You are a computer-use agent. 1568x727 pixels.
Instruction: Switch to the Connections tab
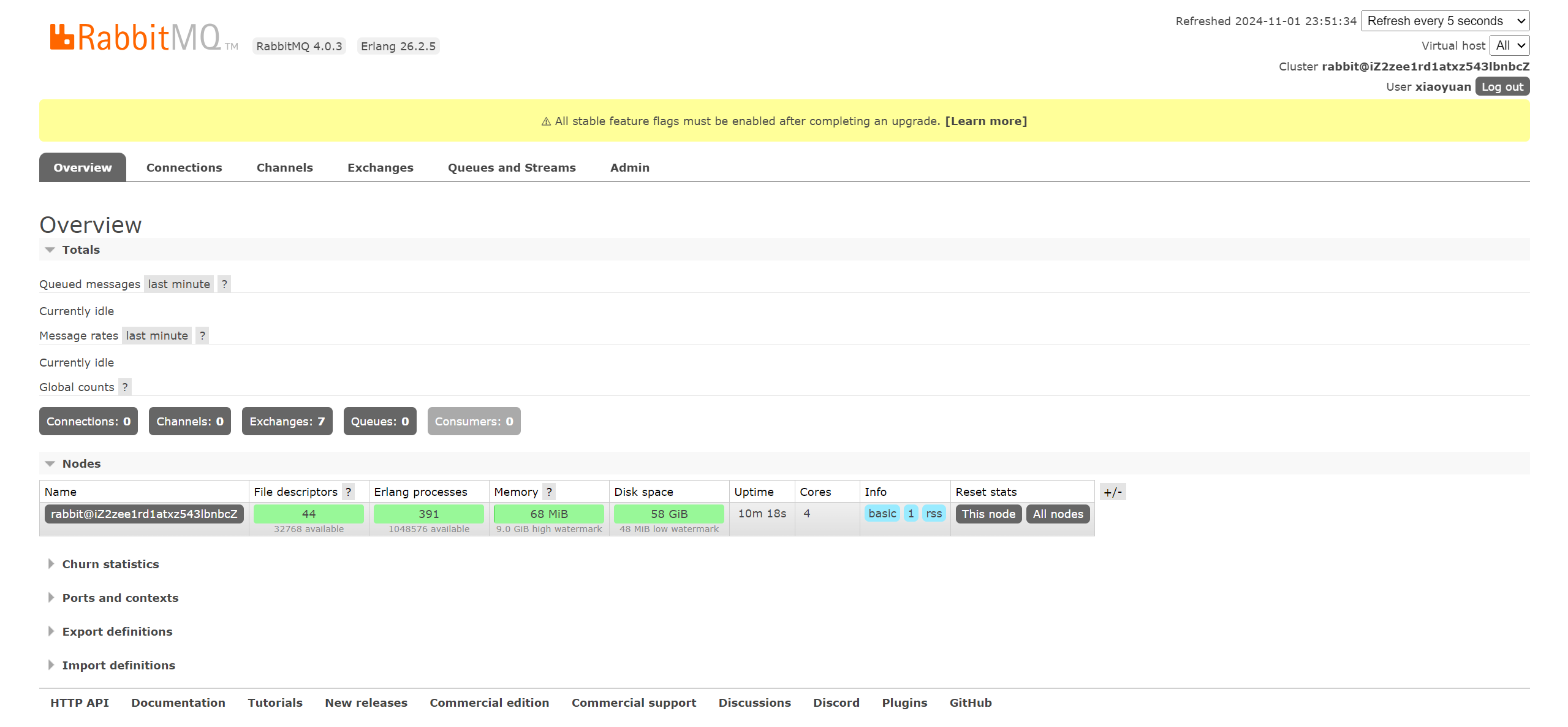[x=184, y=167]
